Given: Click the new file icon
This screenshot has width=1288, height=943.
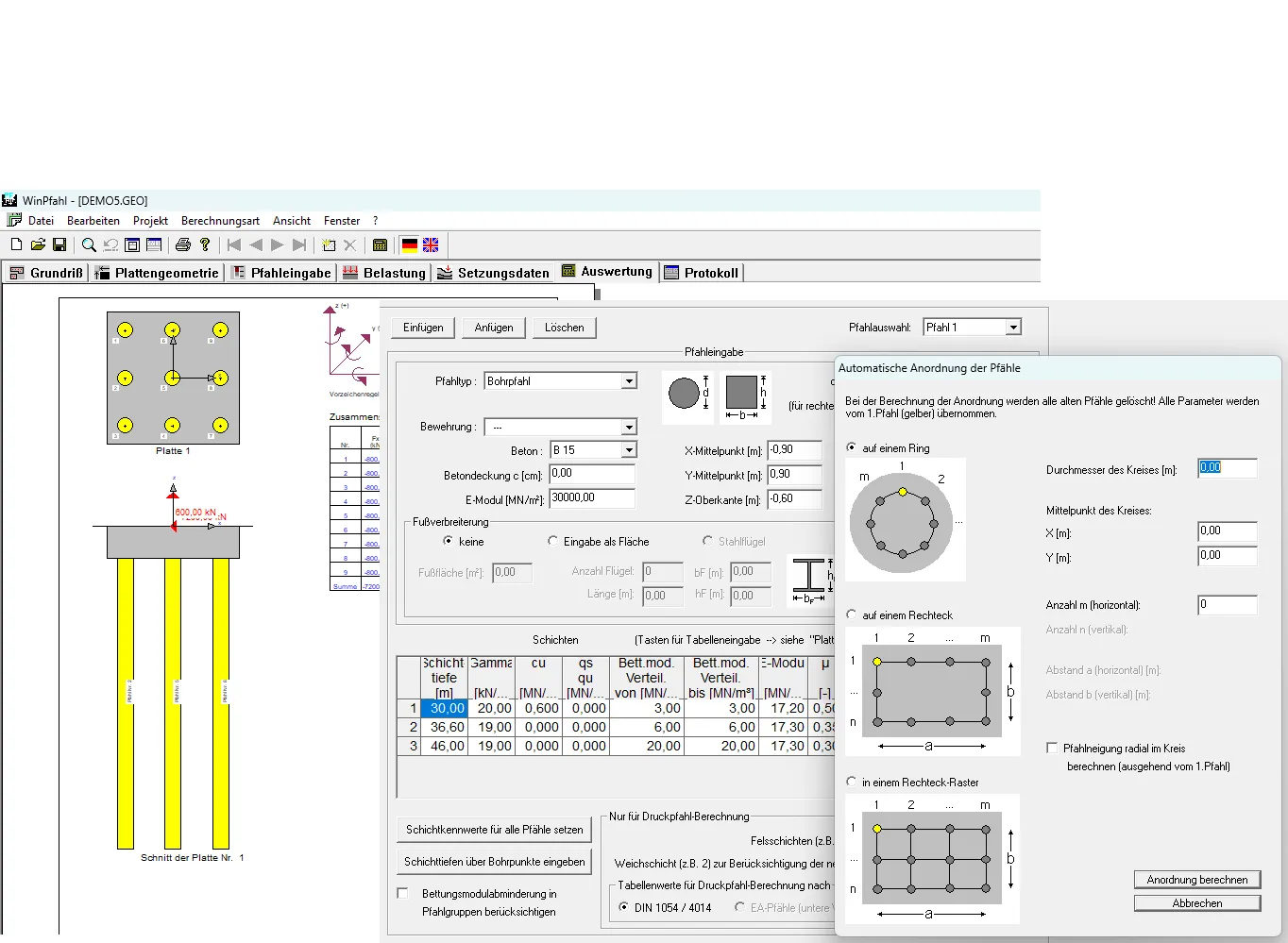Looking at the screenshot, I should pos(16,244).
